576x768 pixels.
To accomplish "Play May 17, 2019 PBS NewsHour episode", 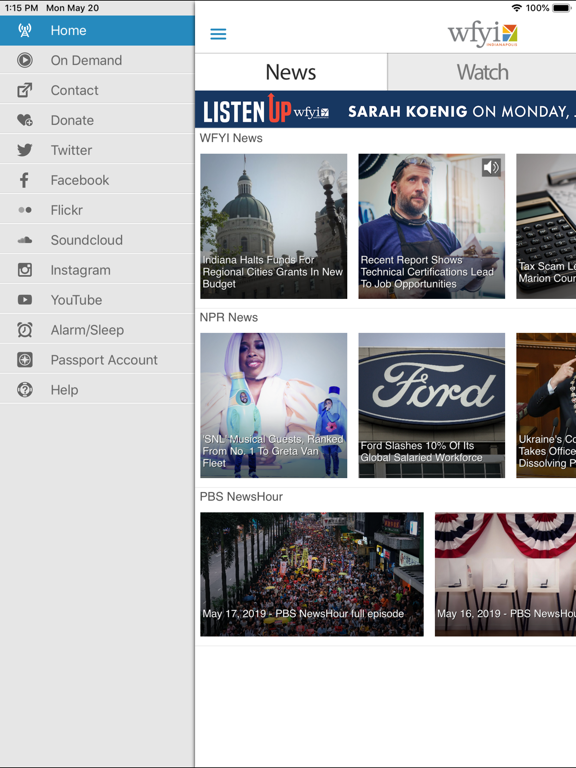I will [312, 575].
